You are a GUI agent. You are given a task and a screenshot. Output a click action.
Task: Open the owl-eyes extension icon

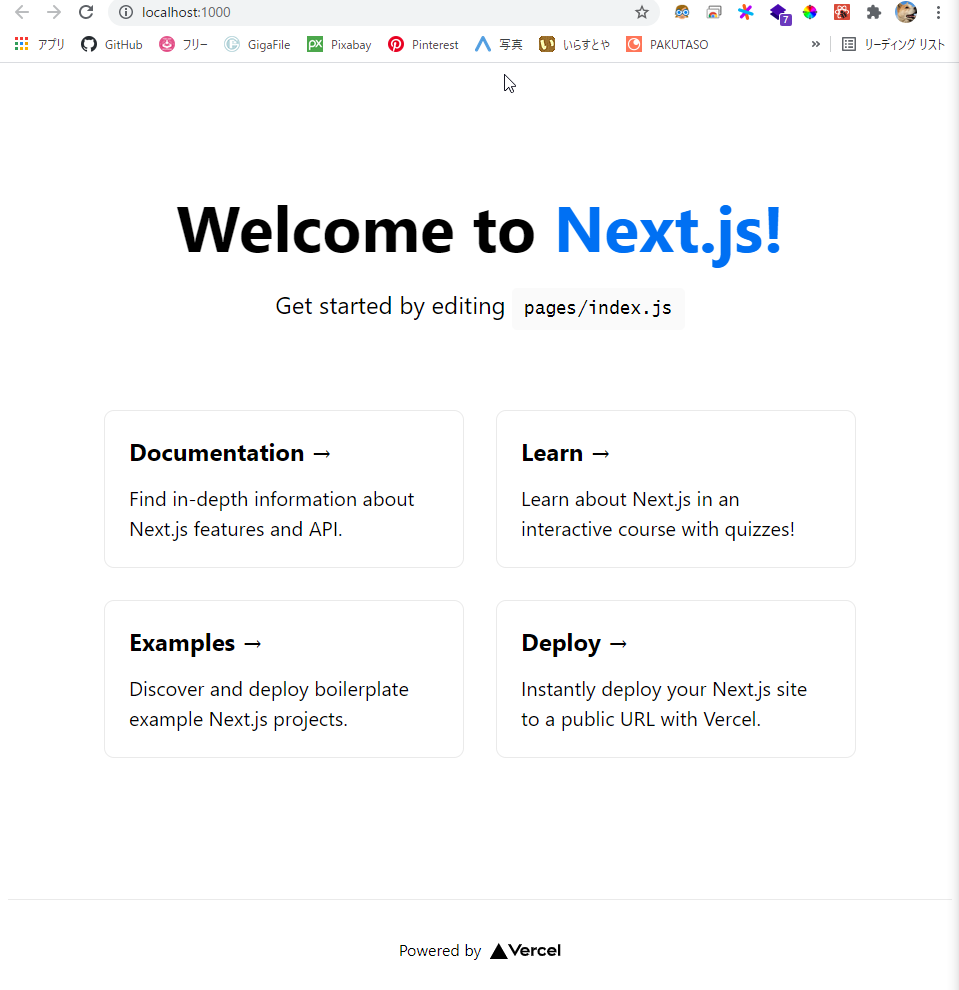pyautogui.click(x=682, y=12)
